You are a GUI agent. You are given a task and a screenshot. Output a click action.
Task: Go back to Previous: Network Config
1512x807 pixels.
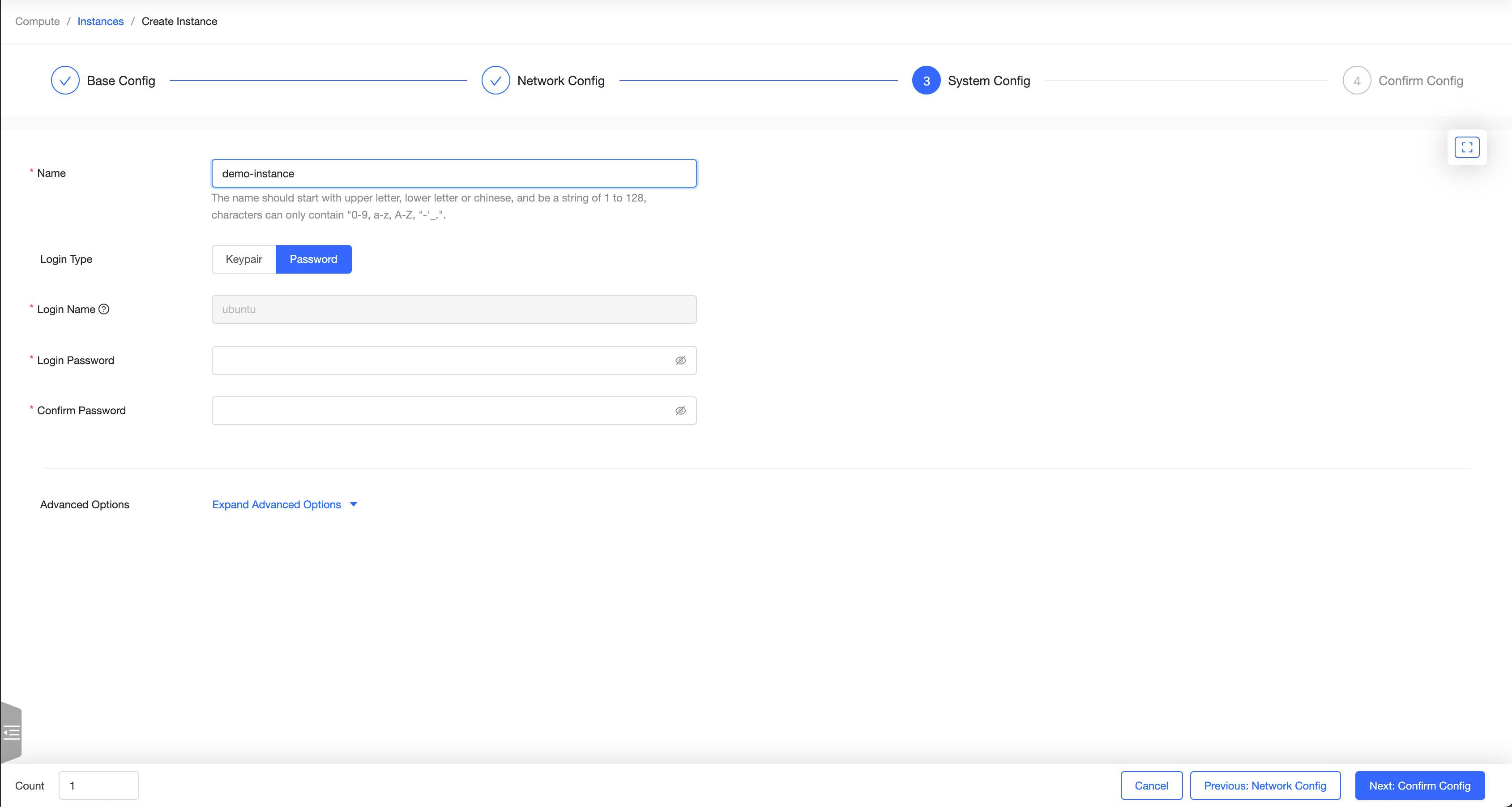pyautogui.click(x=1264, y=785)
